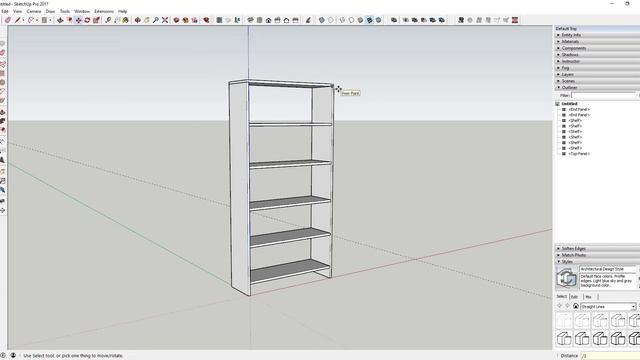Switch to Left view
The height and width of the screenshot is (360, 640).
point(295,20)
